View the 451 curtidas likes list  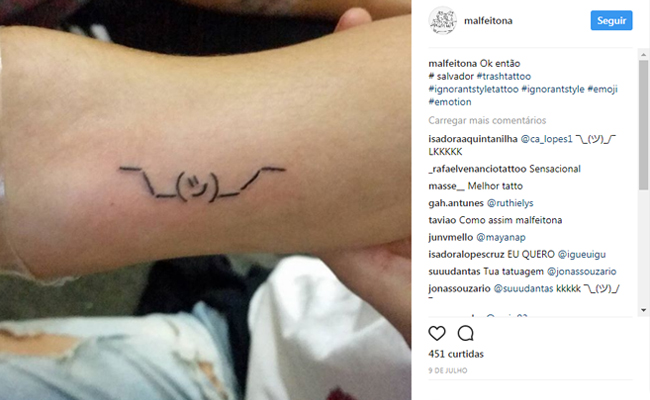(456, 354)
